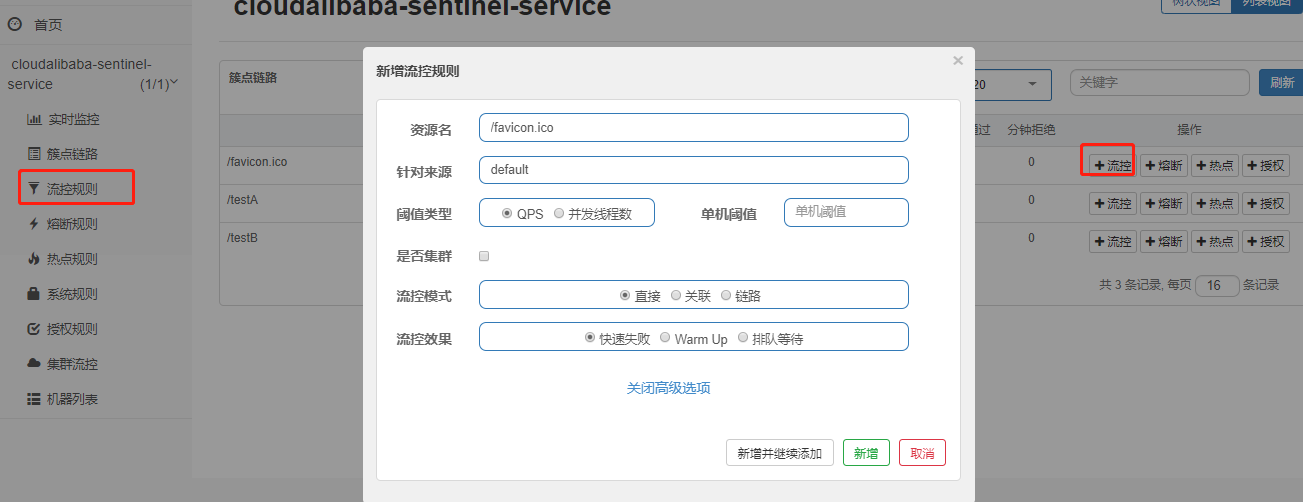Click the 操作 column header
Screen dimensions: 1303x502
tap(1189, 130)
